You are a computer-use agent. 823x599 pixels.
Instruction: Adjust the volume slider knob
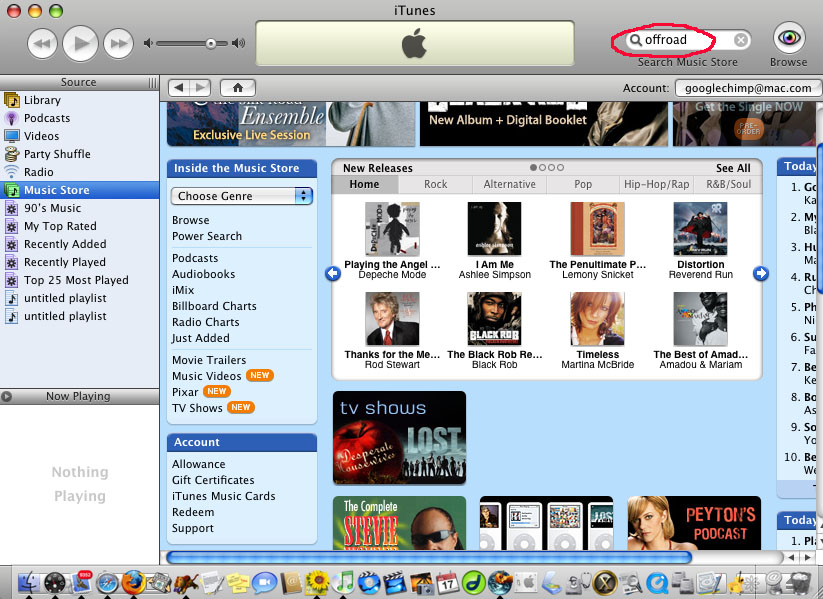(x=210, y=43)
